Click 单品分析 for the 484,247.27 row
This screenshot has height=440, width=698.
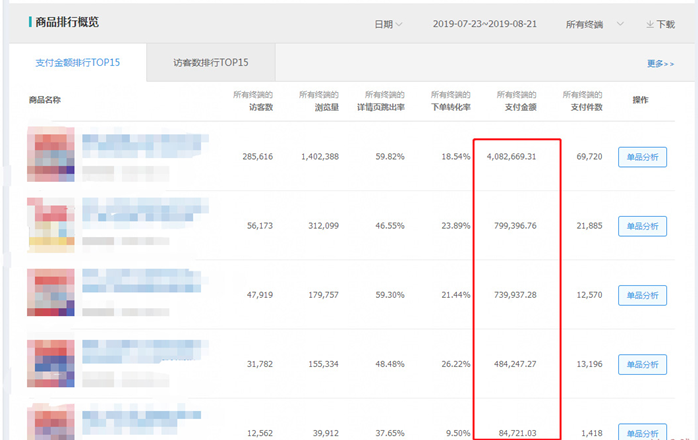tap(642, 364)
